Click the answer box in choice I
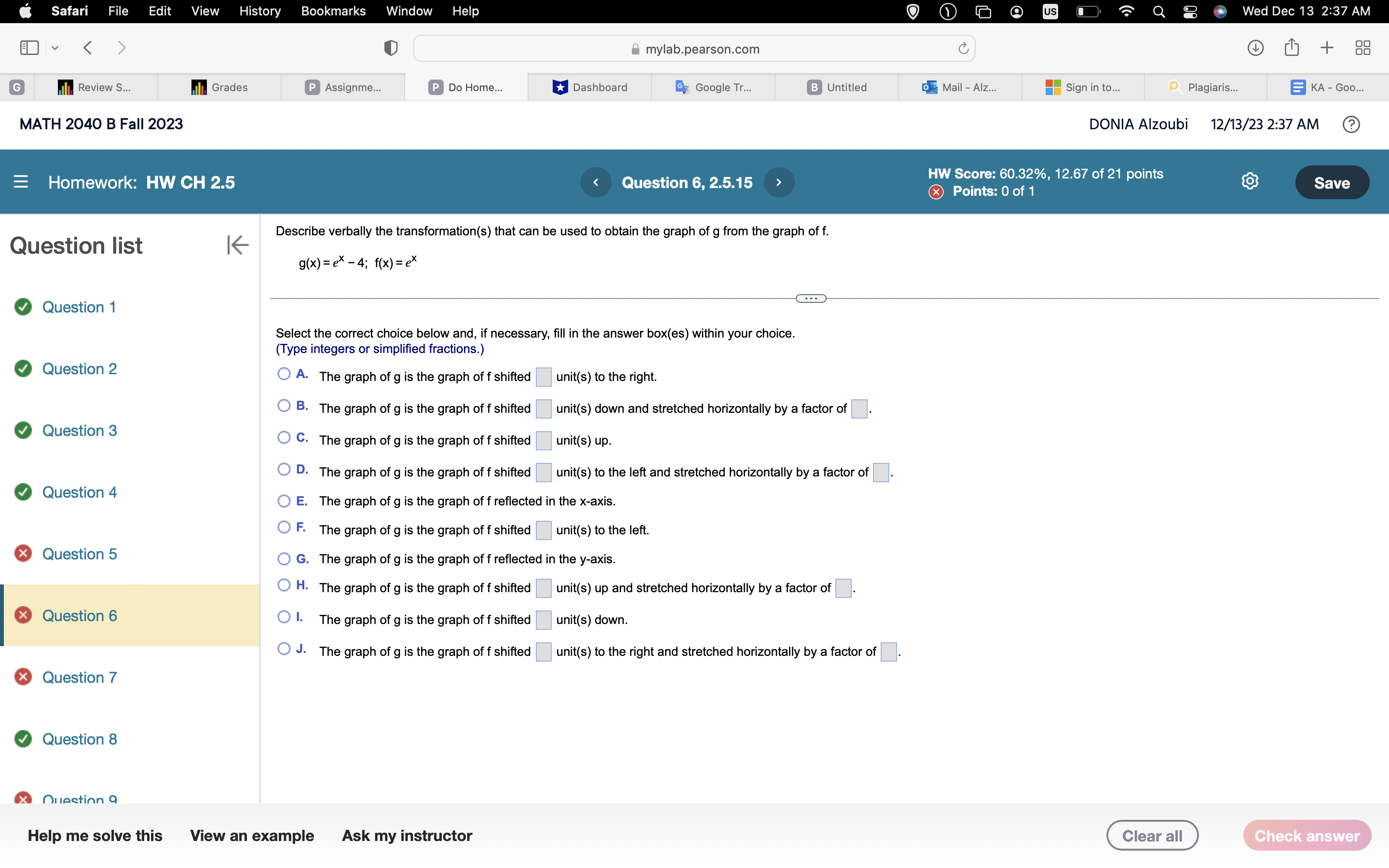 [543, 620]
